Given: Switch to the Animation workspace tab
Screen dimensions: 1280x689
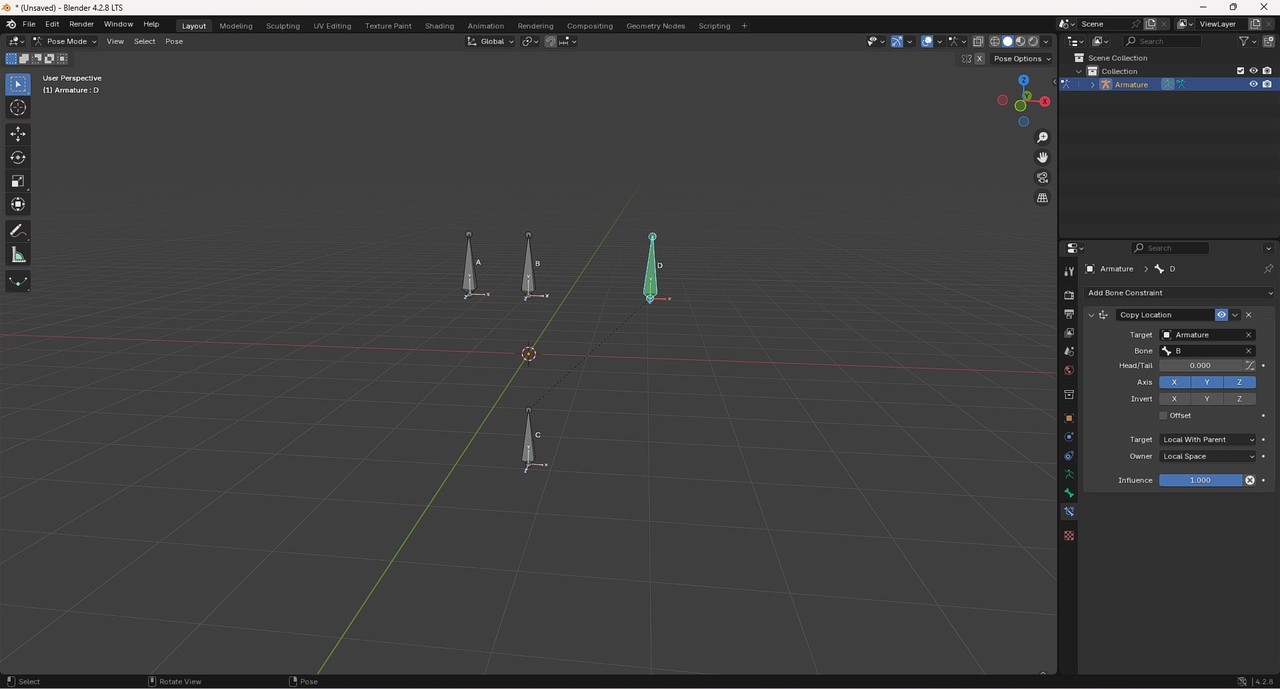Looking at the screenshot, I should coord(486,25).
